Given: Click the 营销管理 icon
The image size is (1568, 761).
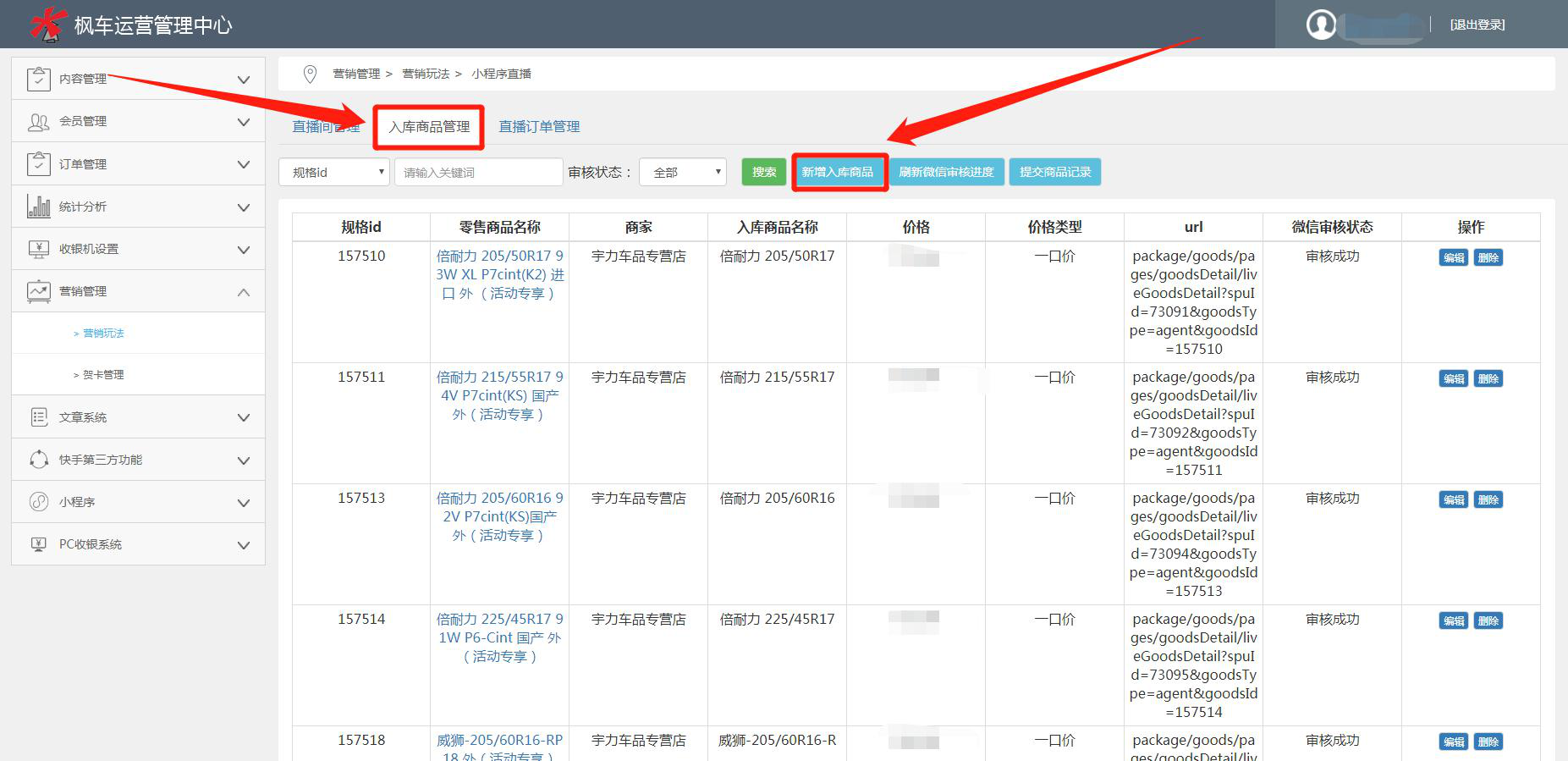Looking at the screenshot, I should click(38, 291).
